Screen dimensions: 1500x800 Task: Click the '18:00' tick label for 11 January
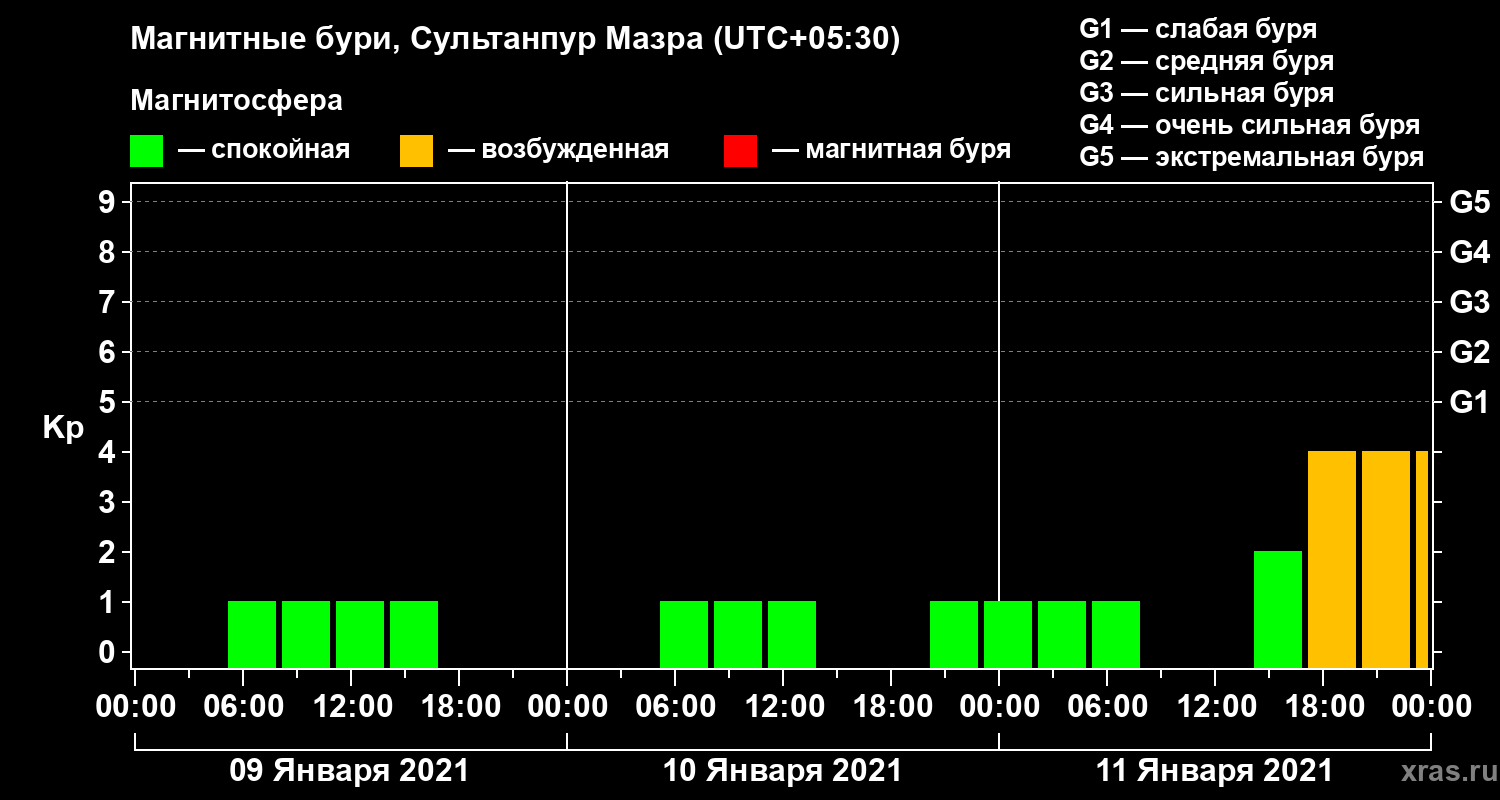pos(1323,706)
